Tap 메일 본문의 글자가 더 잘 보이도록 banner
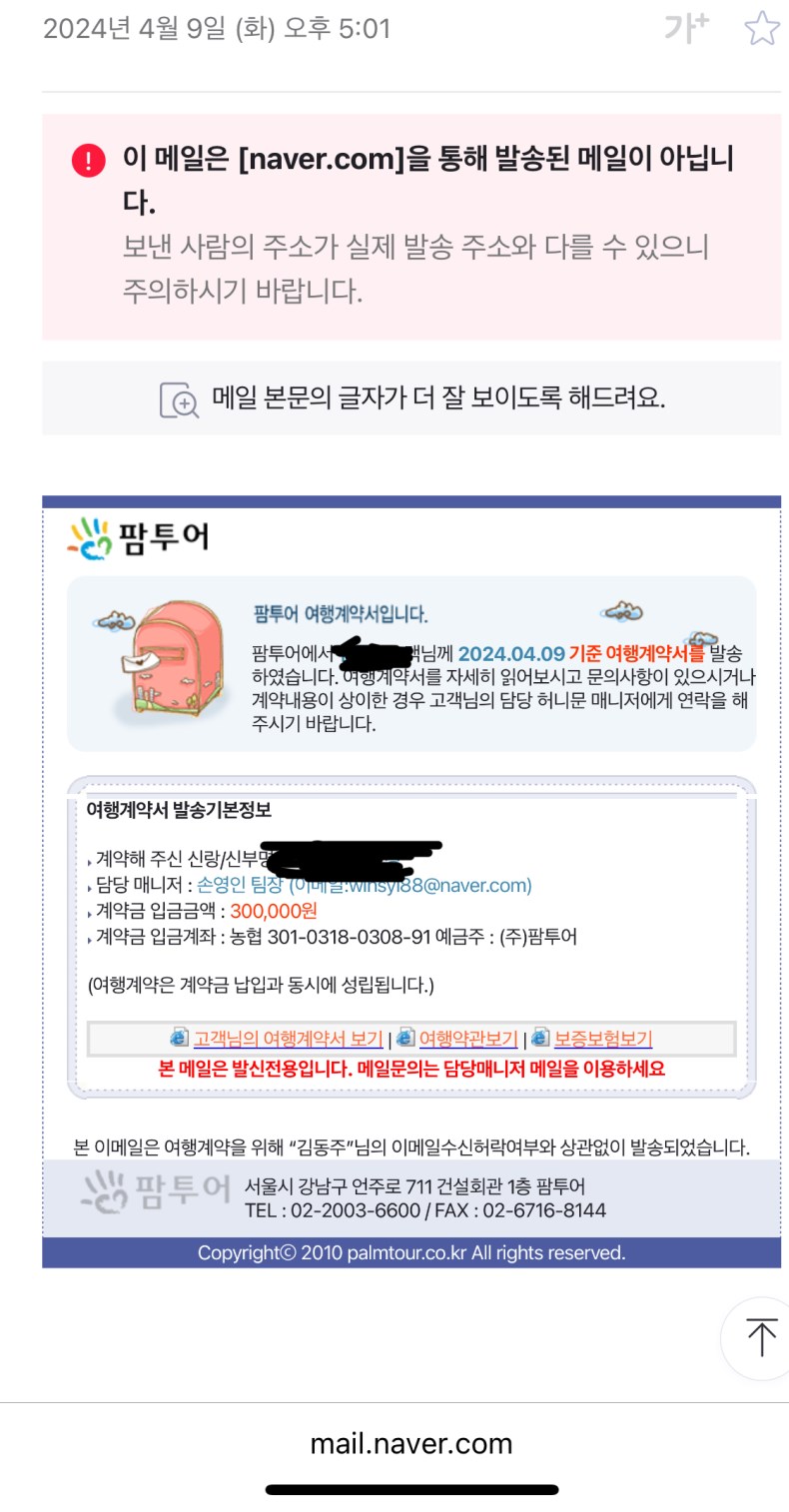 (x=411, y=398)
